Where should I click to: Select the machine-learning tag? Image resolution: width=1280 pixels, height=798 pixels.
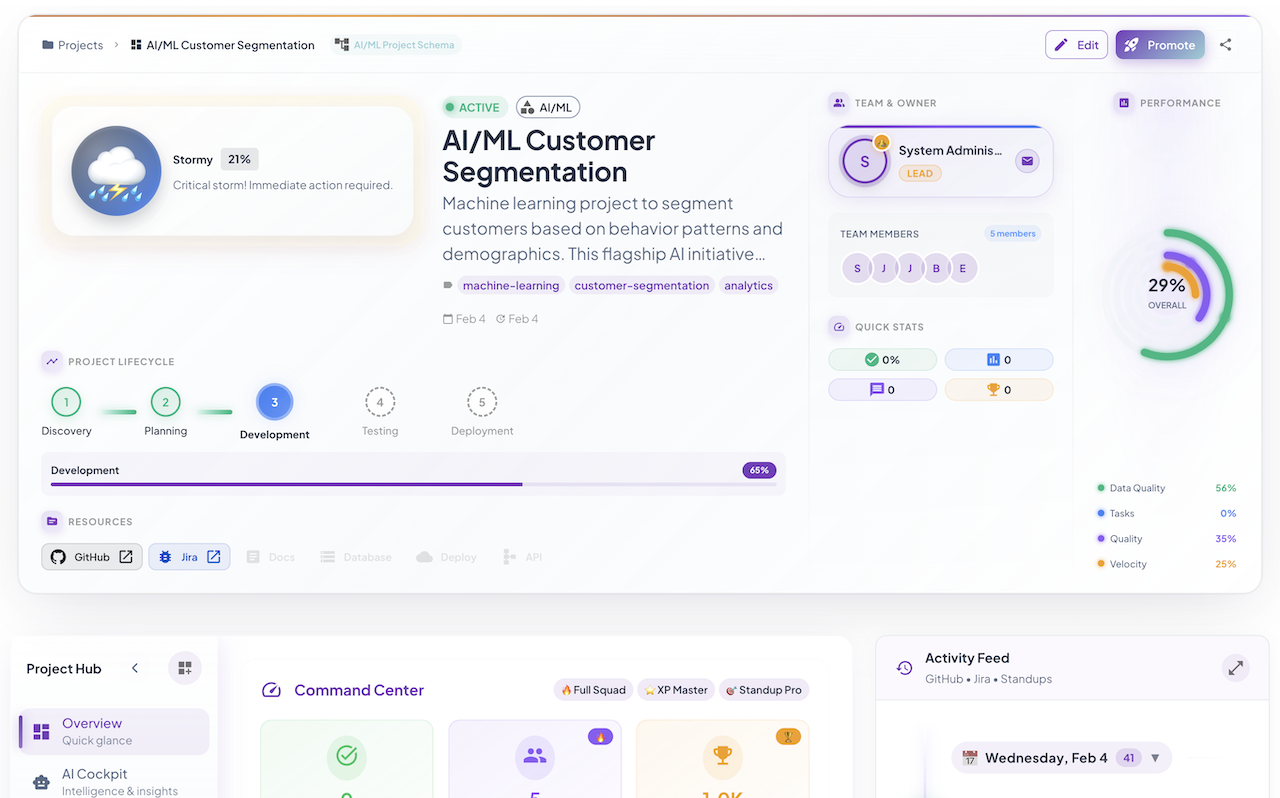pos(511,285)
